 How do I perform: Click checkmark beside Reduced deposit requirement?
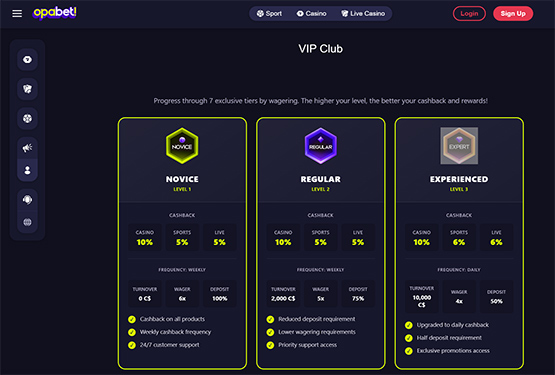270,319
